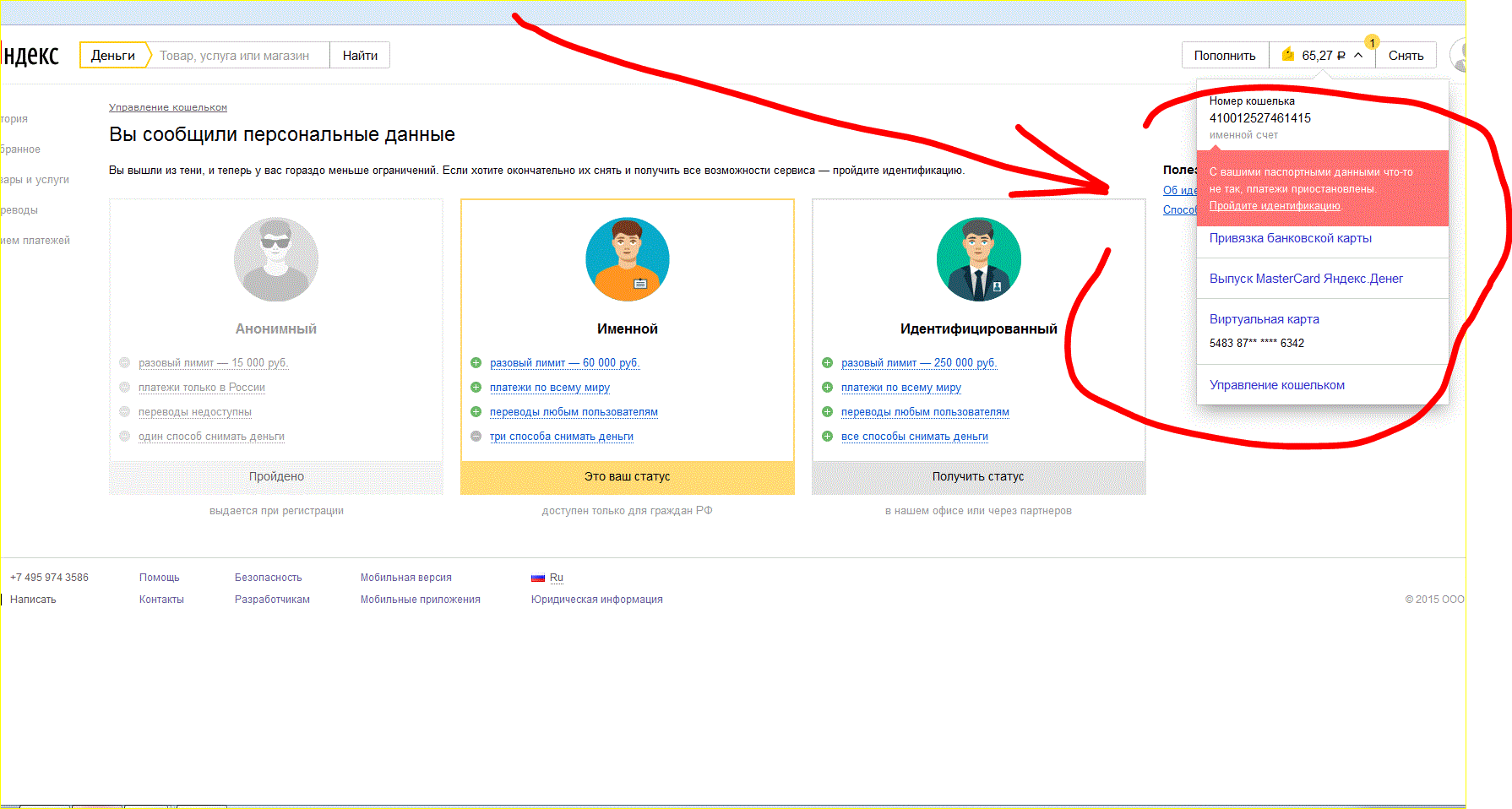Click the green plus beside все способы снимать деньги
Image resolution: width=1512 pixels, height=809 pixels.
click(827, 437)
